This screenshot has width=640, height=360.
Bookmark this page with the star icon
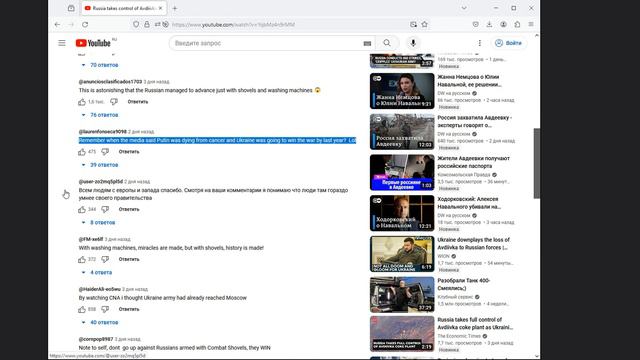coord(424,24)
